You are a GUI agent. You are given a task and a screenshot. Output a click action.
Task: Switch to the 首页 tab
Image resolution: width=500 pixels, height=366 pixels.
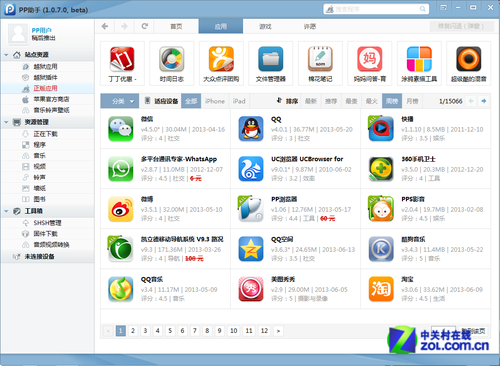pyautogui.click(x=176, y=26)
